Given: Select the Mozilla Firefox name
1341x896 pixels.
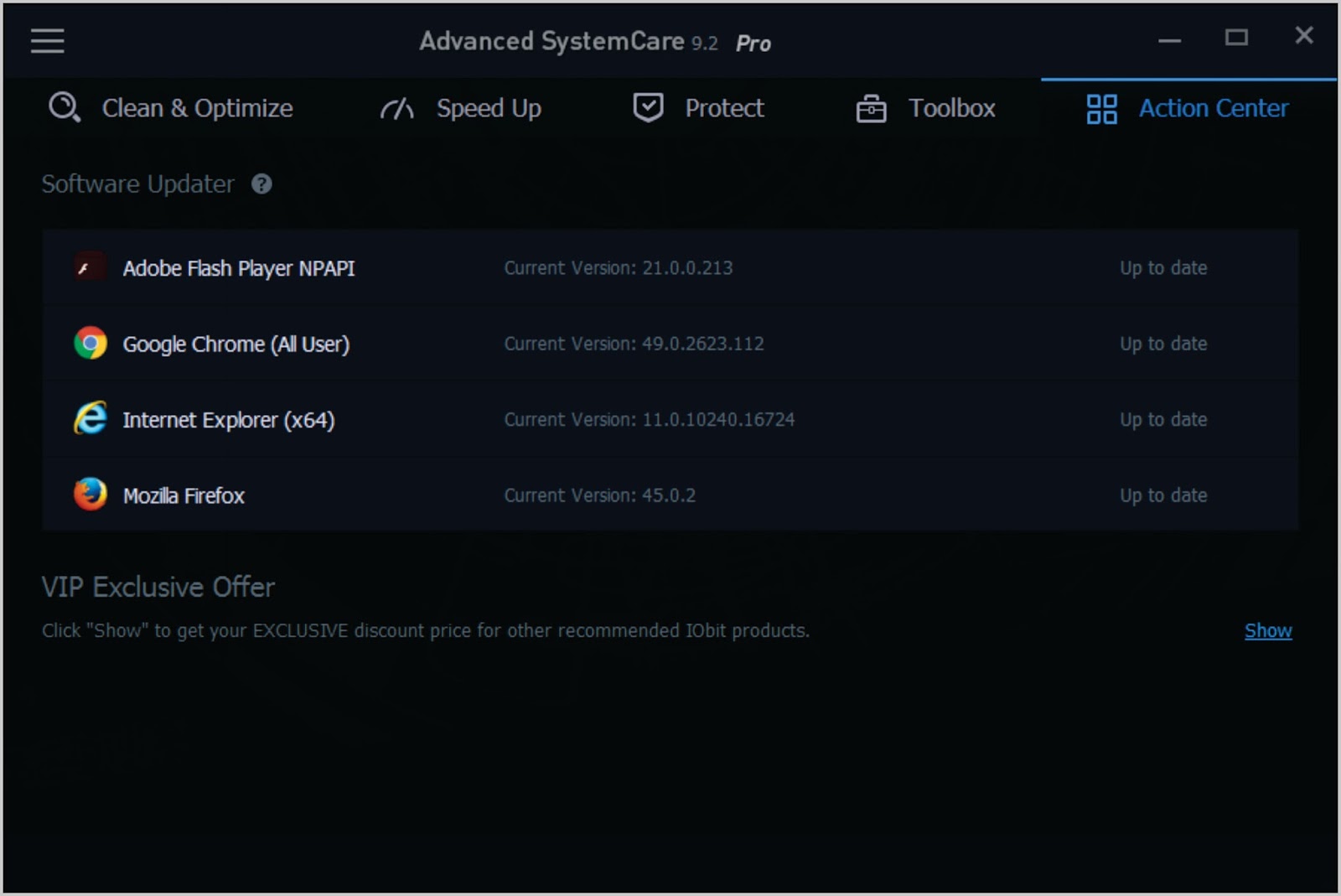Looking at the screenshot, I should 184,495.
